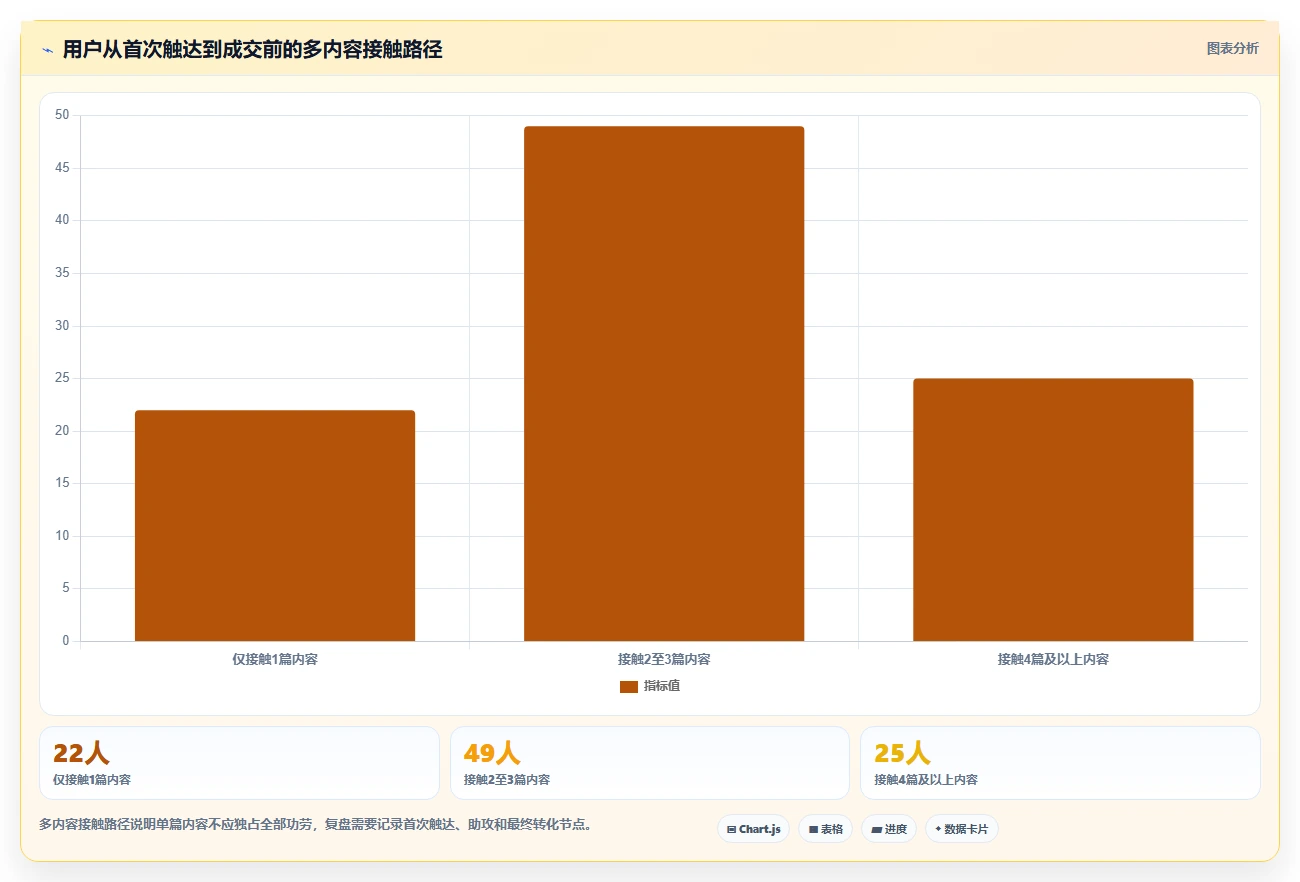The width and height of the screenshot is (1300, 882).
Task: Click the x-axis label 接触4篇及以上内容
Action: (x=1053, y=660)
